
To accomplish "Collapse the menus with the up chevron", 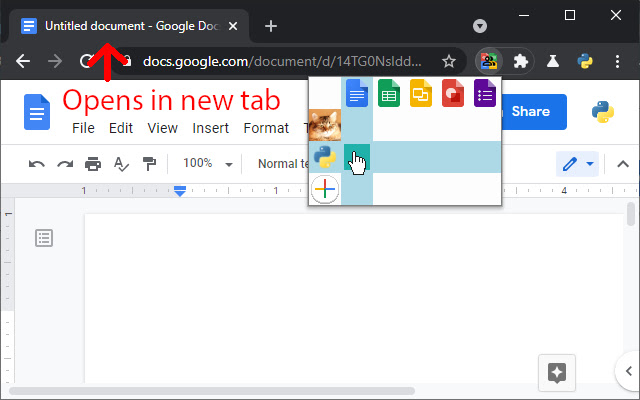I will tap(622, 164).
